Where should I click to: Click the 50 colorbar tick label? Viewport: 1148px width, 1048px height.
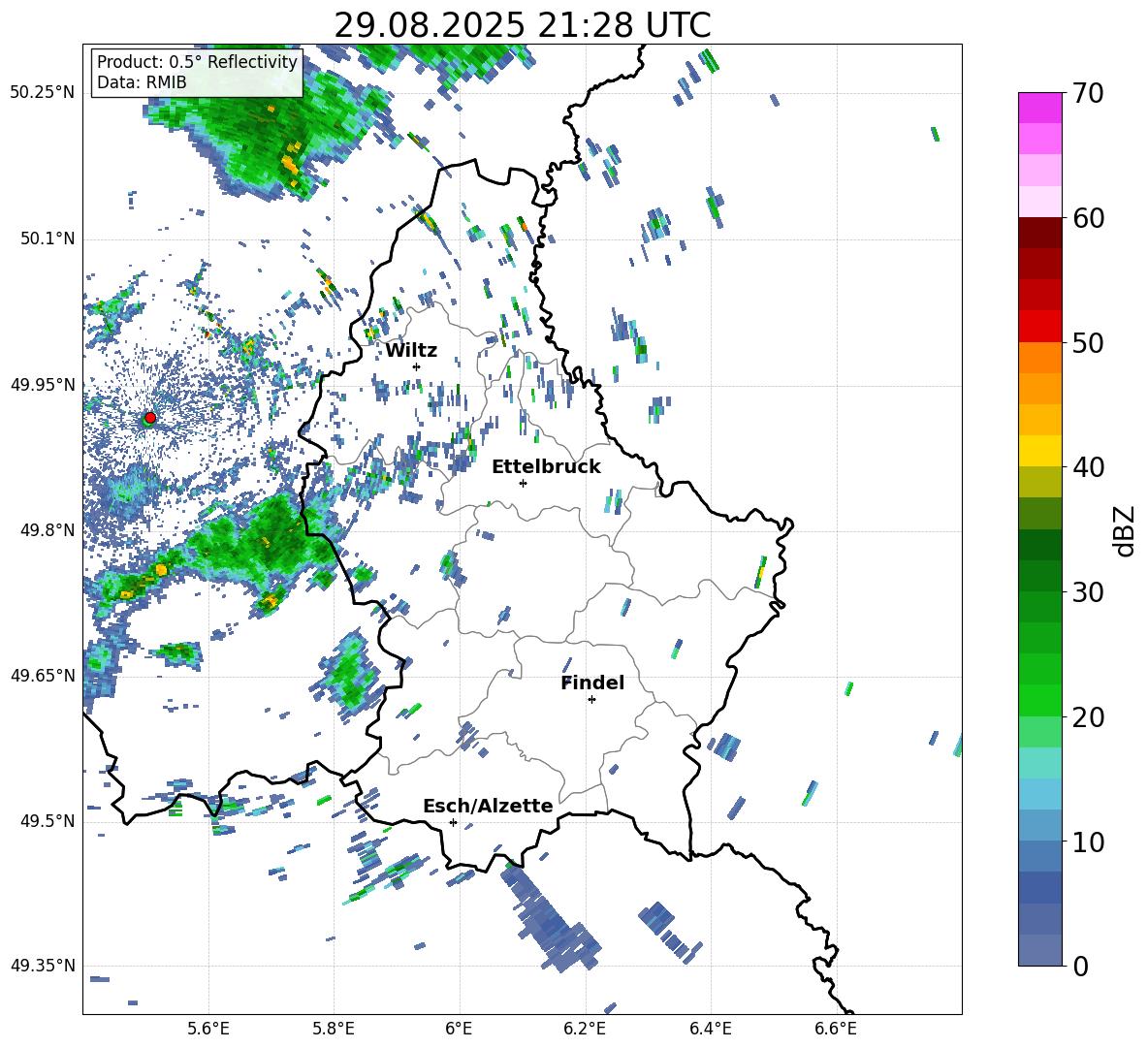coord(1087,342)
